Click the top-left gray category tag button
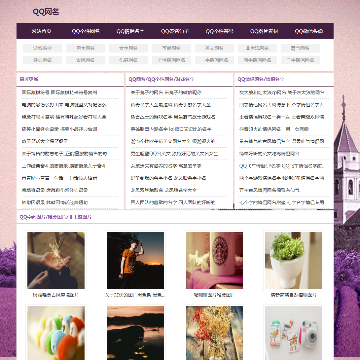This screenshot has height=360, width=360. [42, 48]
